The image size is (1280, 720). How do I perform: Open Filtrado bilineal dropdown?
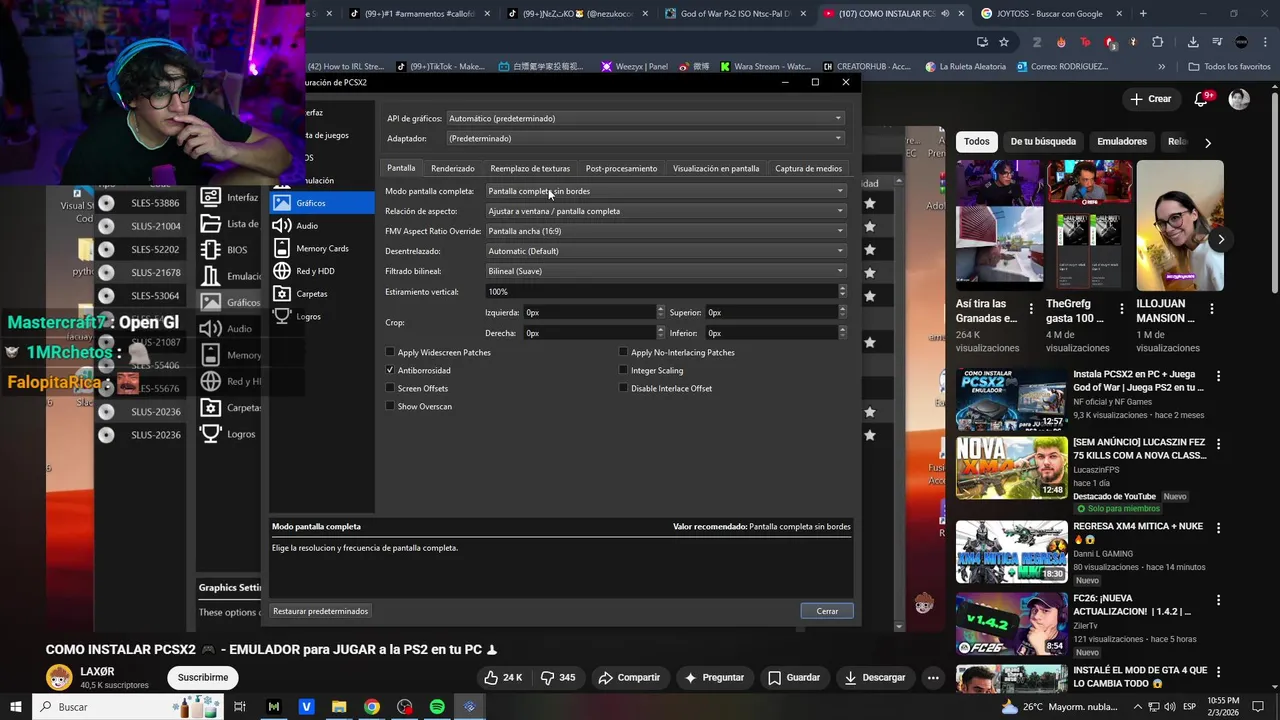[666, 271]
